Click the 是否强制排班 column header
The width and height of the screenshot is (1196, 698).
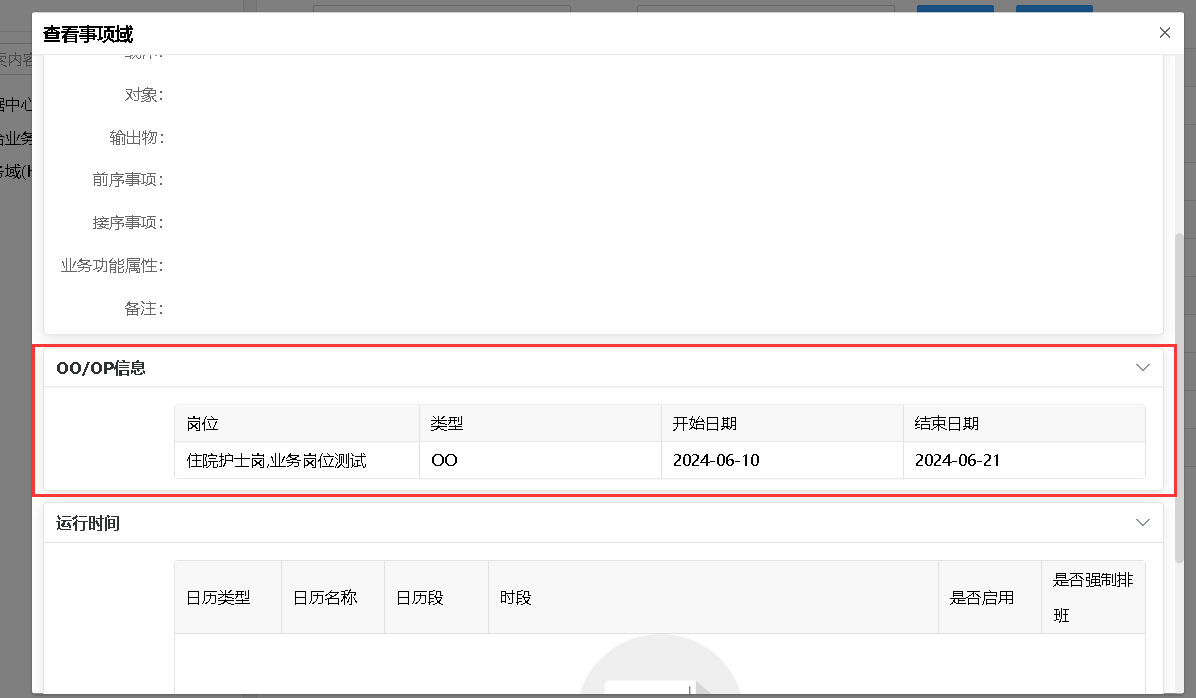(1092, 597)
